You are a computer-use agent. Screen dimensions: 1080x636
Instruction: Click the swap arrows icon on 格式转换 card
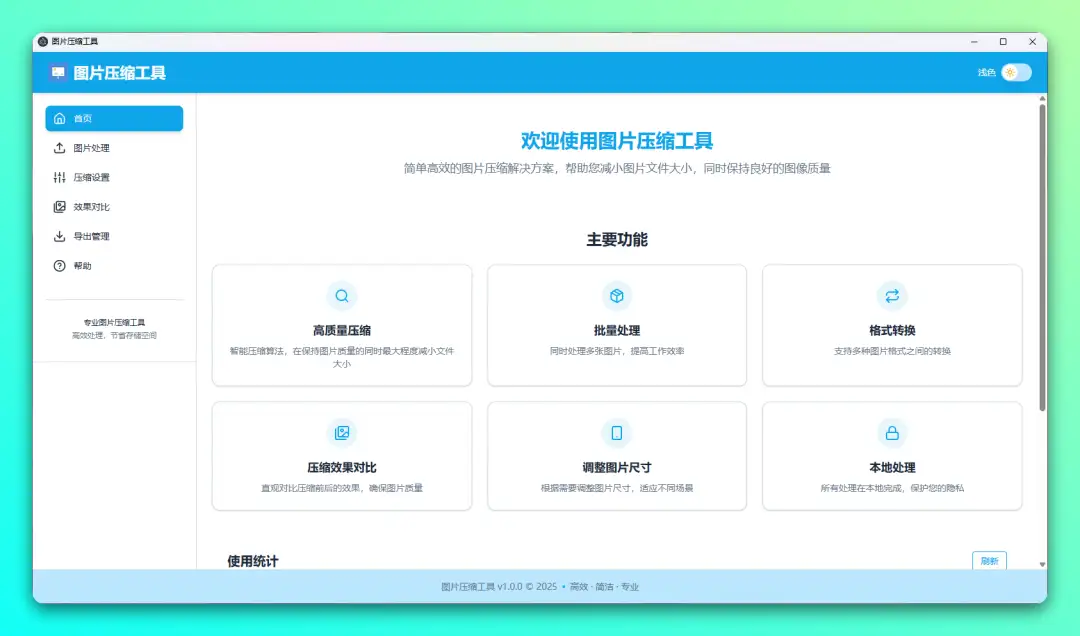[x=892, y=296]
